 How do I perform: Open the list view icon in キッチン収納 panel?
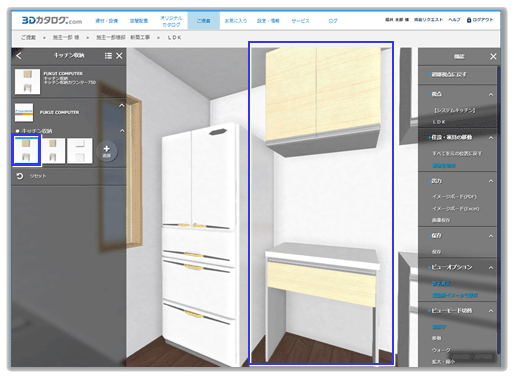(108, 56)
